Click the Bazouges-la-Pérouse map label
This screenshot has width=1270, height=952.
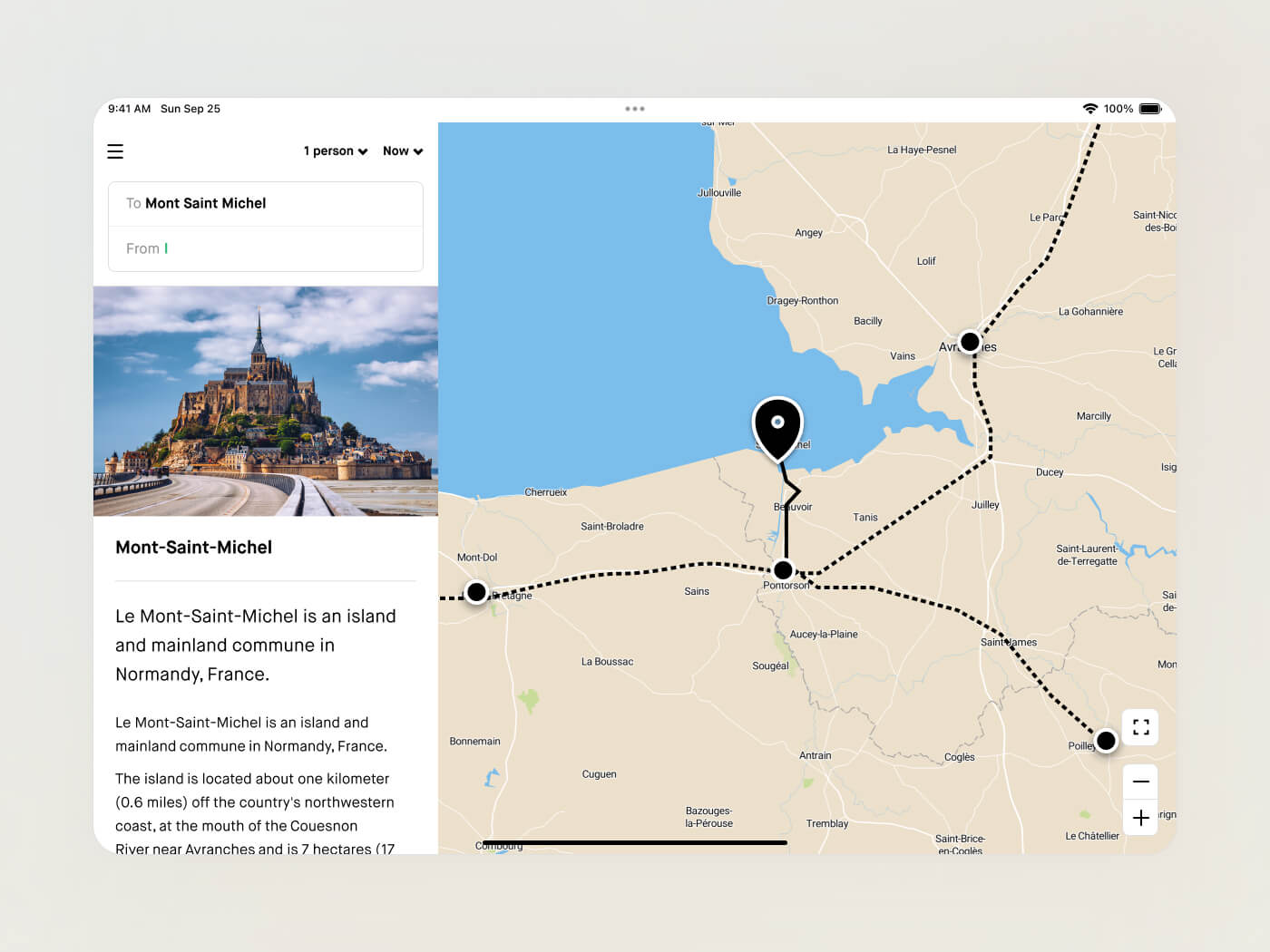(x=709, y=817)
